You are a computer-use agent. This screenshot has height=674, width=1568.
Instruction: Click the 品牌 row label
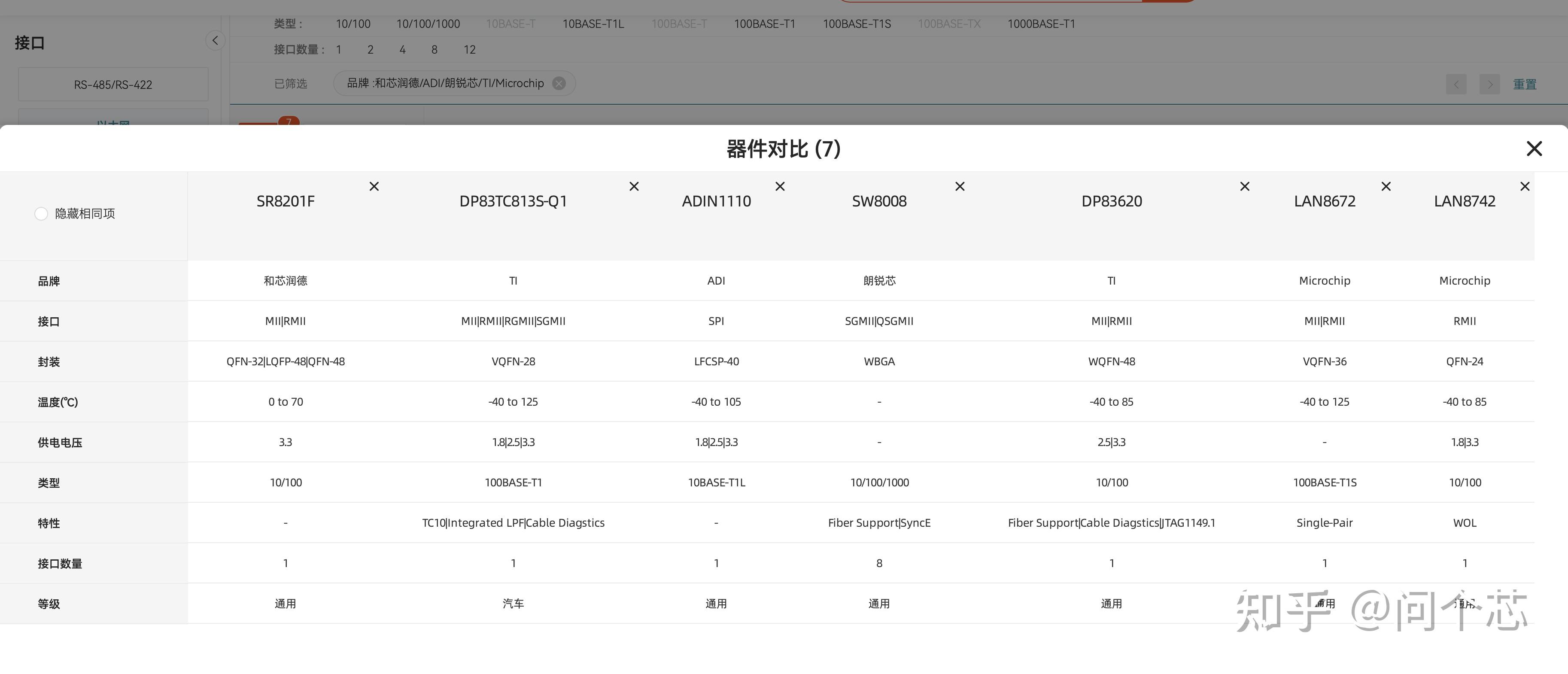(x=49, y=281)
